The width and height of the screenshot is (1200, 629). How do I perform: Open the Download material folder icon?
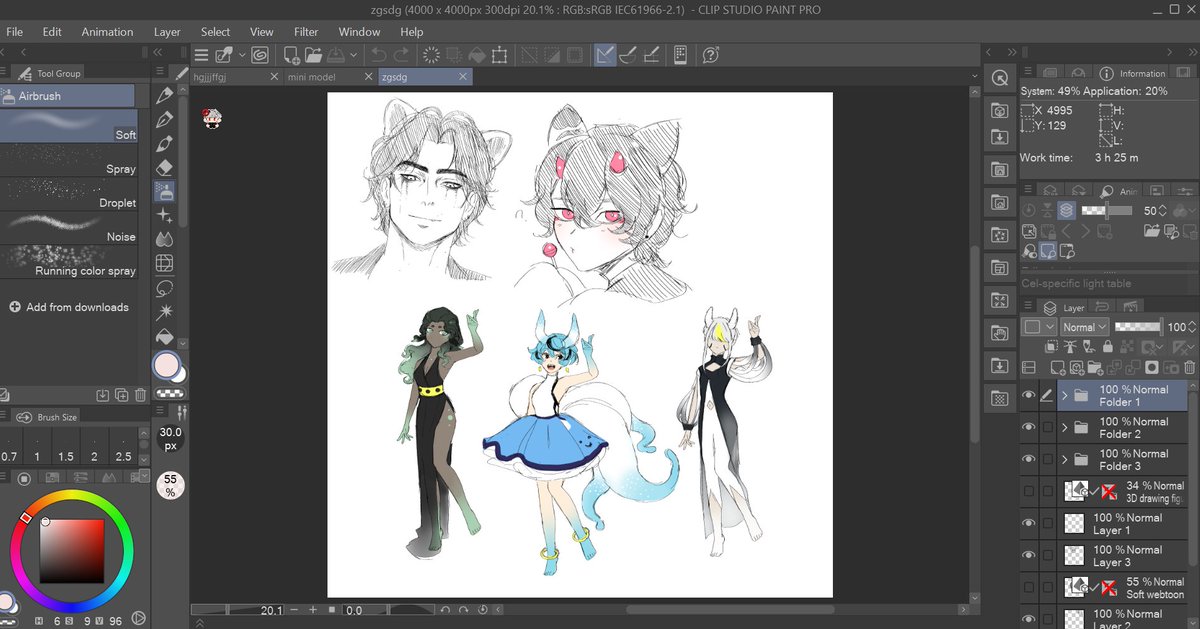point(999,137)
